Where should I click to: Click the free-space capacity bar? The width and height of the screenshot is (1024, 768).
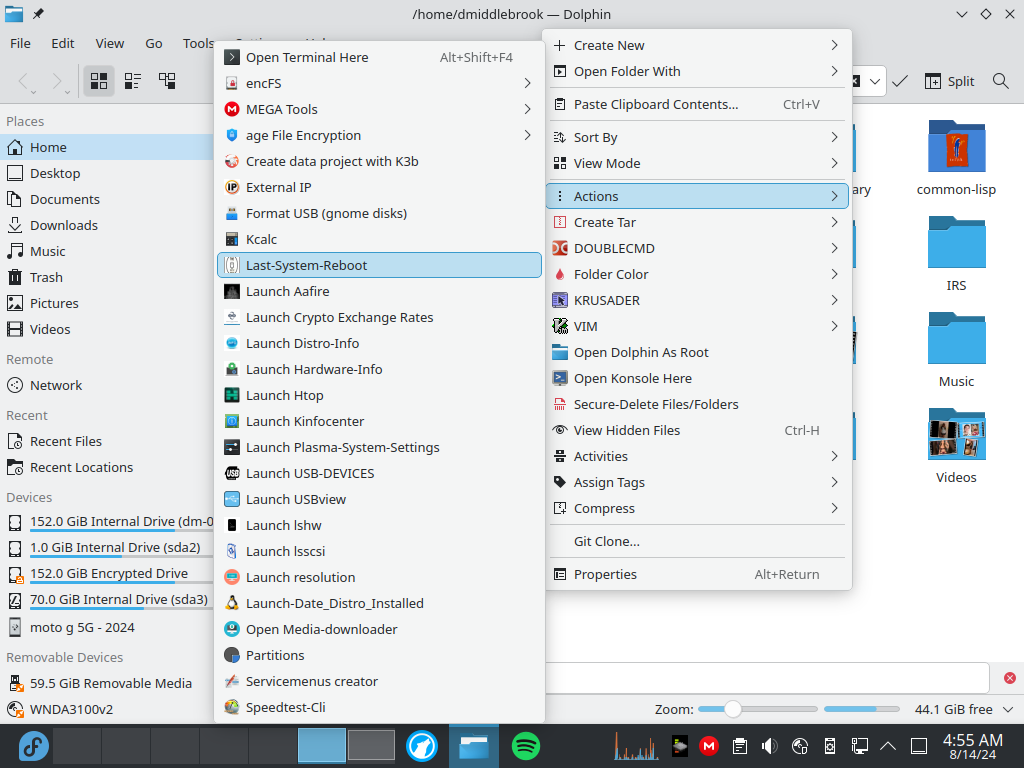click(862, 709)
